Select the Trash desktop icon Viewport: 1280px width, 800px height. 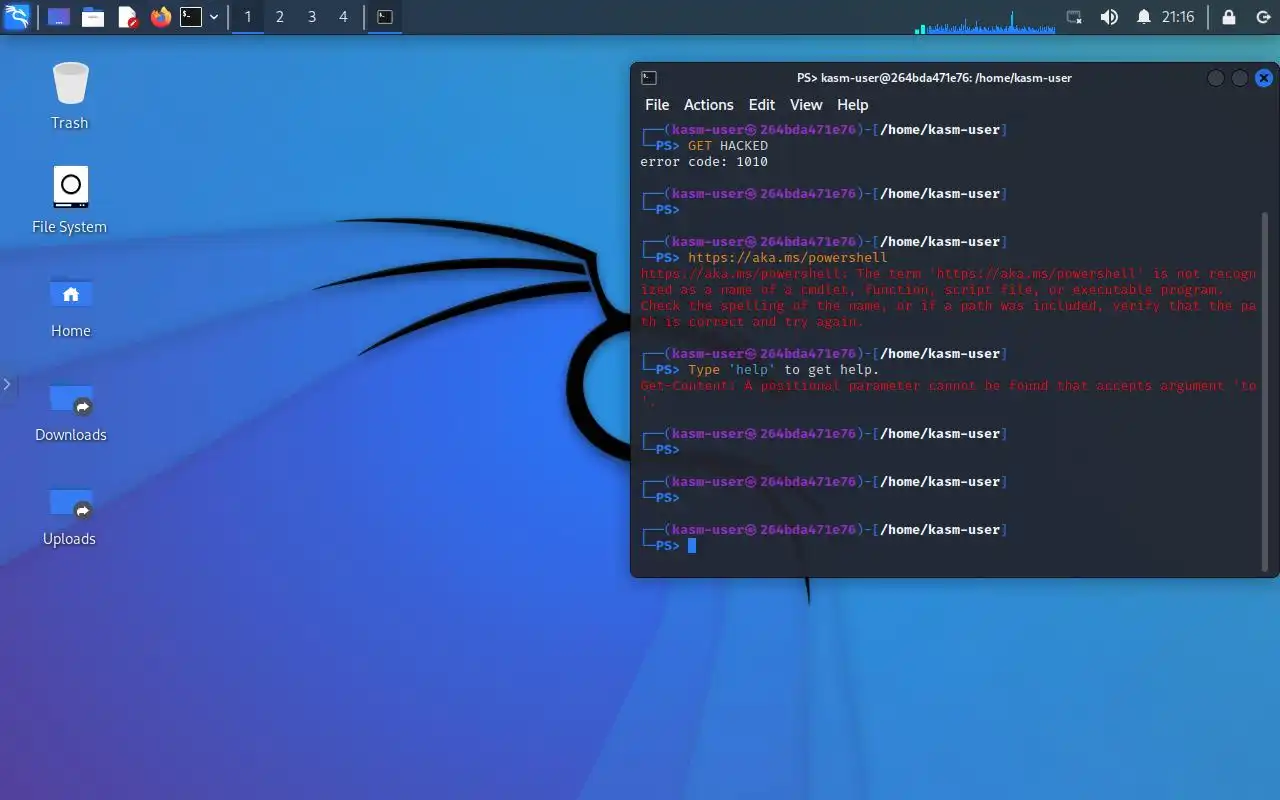(70, 96)
